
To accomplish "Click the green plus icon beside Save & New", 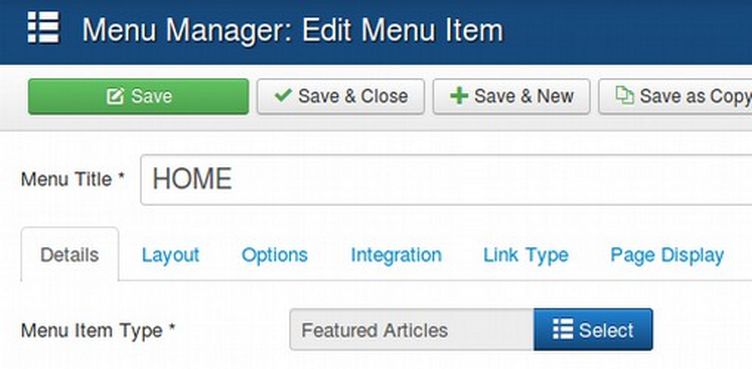I will (x=459, y=96).
